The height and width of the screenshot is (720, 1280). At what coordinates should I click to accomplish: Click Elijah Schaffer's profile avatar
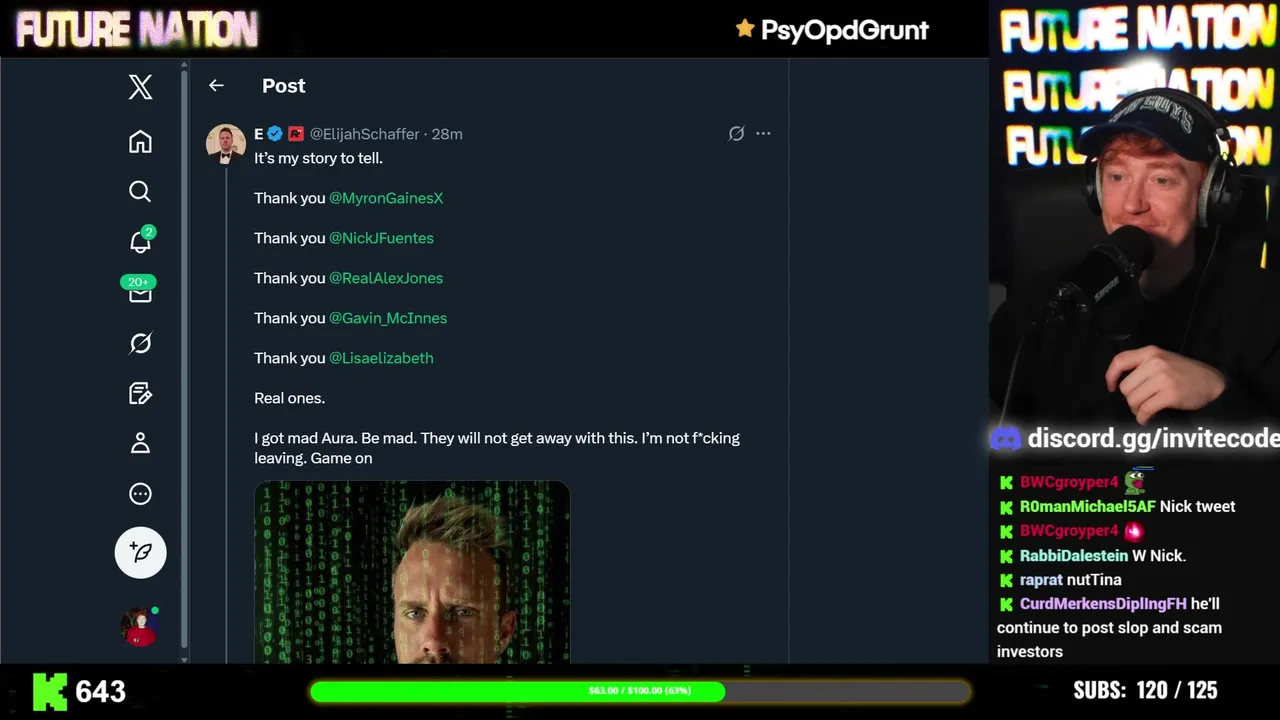[x=226, y=144]
